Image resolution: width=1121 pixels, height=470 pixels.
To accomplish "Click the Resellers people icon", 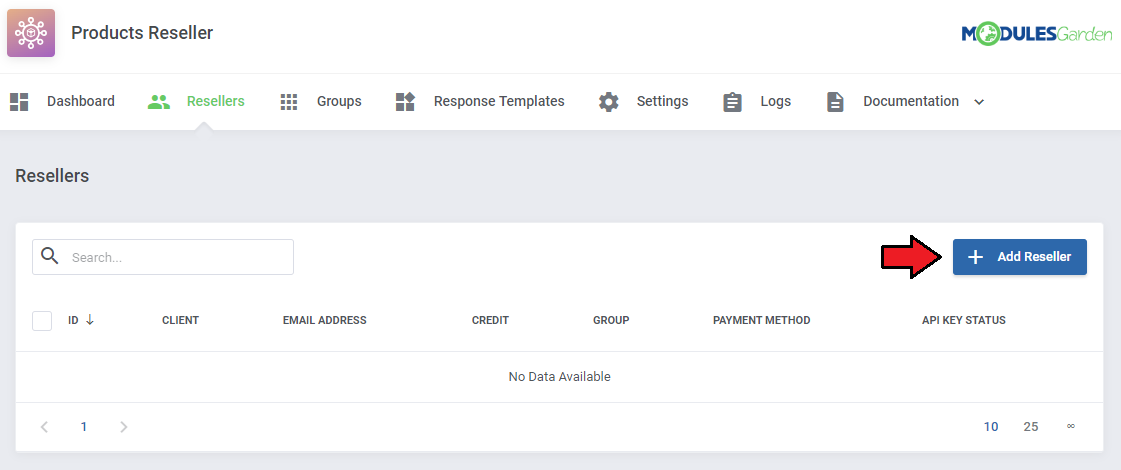I will 159,102.
